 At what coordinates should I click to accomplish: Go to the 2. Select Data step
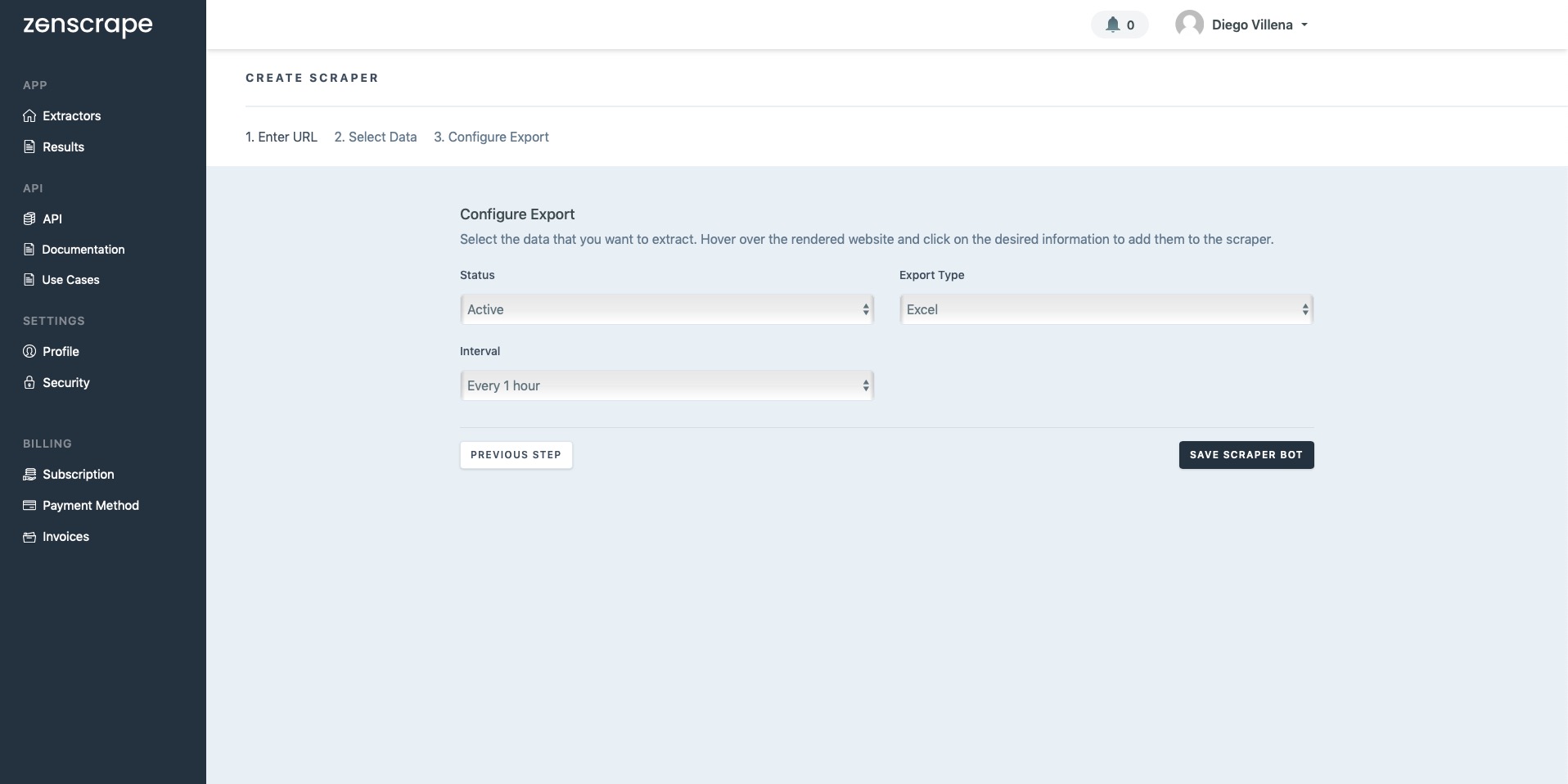[375, 137]
